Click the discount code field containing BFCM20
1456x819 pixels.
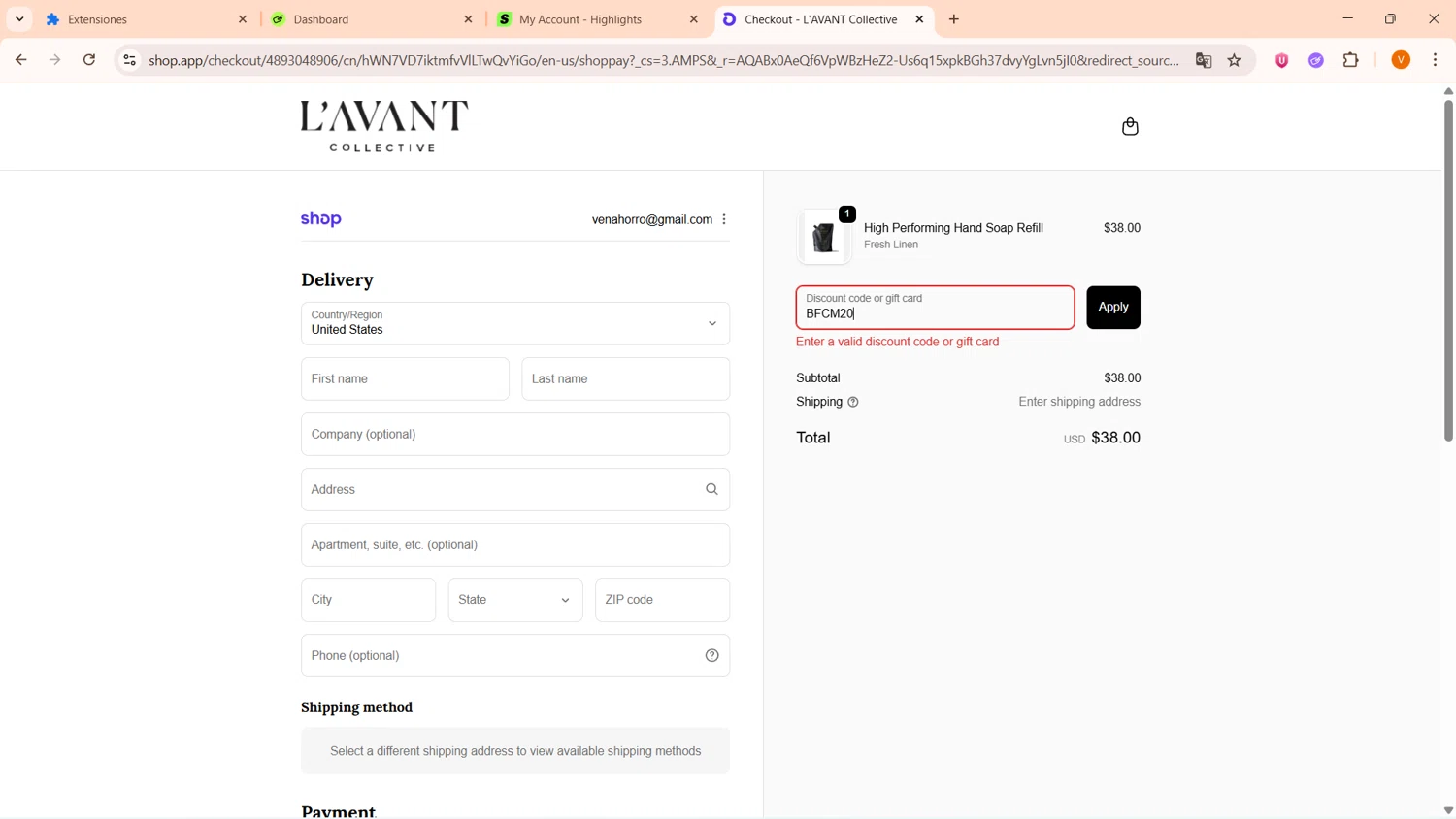click(935, 308)
